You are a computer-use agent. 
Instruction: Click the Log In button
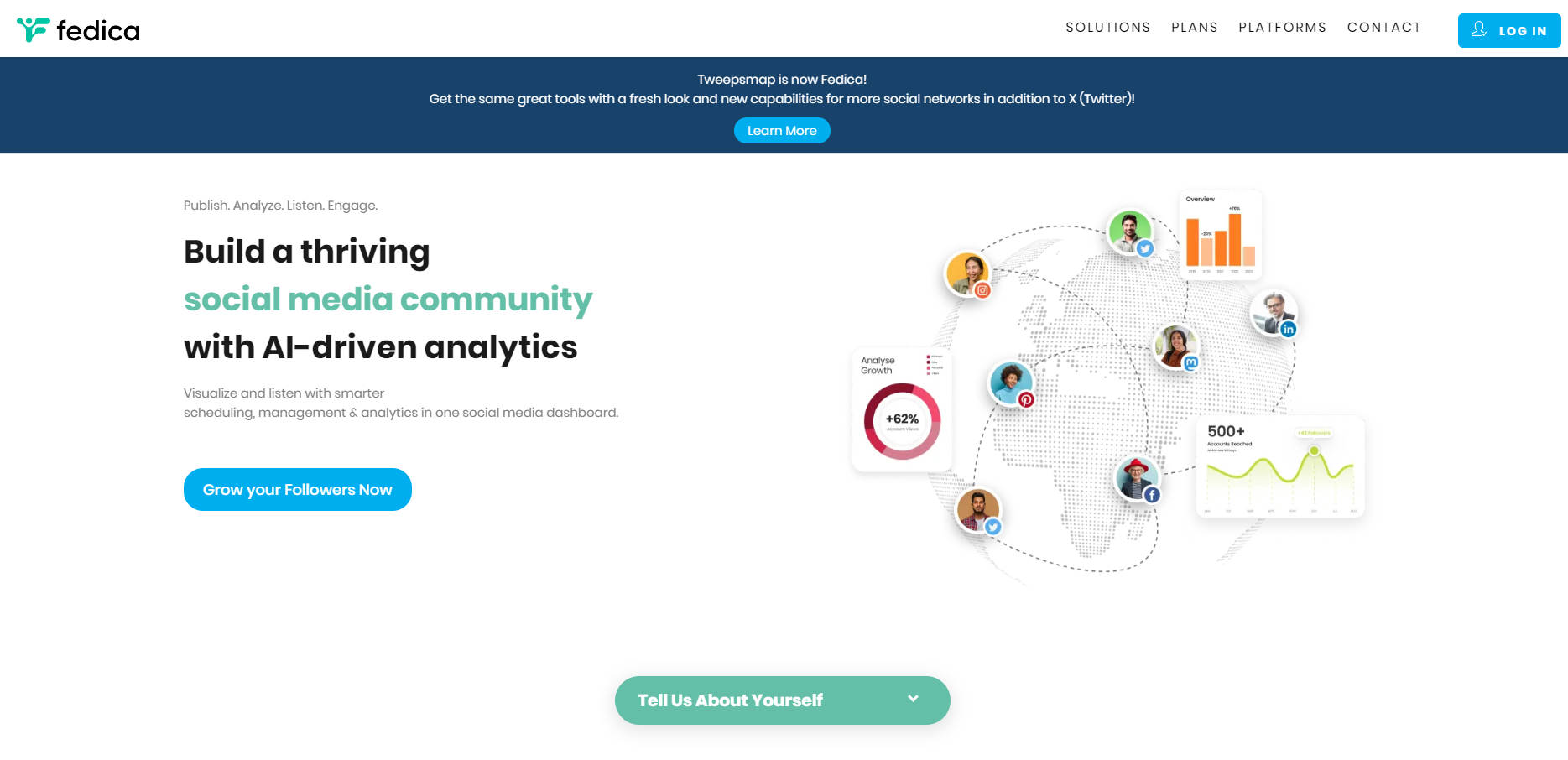(1508, 31)
